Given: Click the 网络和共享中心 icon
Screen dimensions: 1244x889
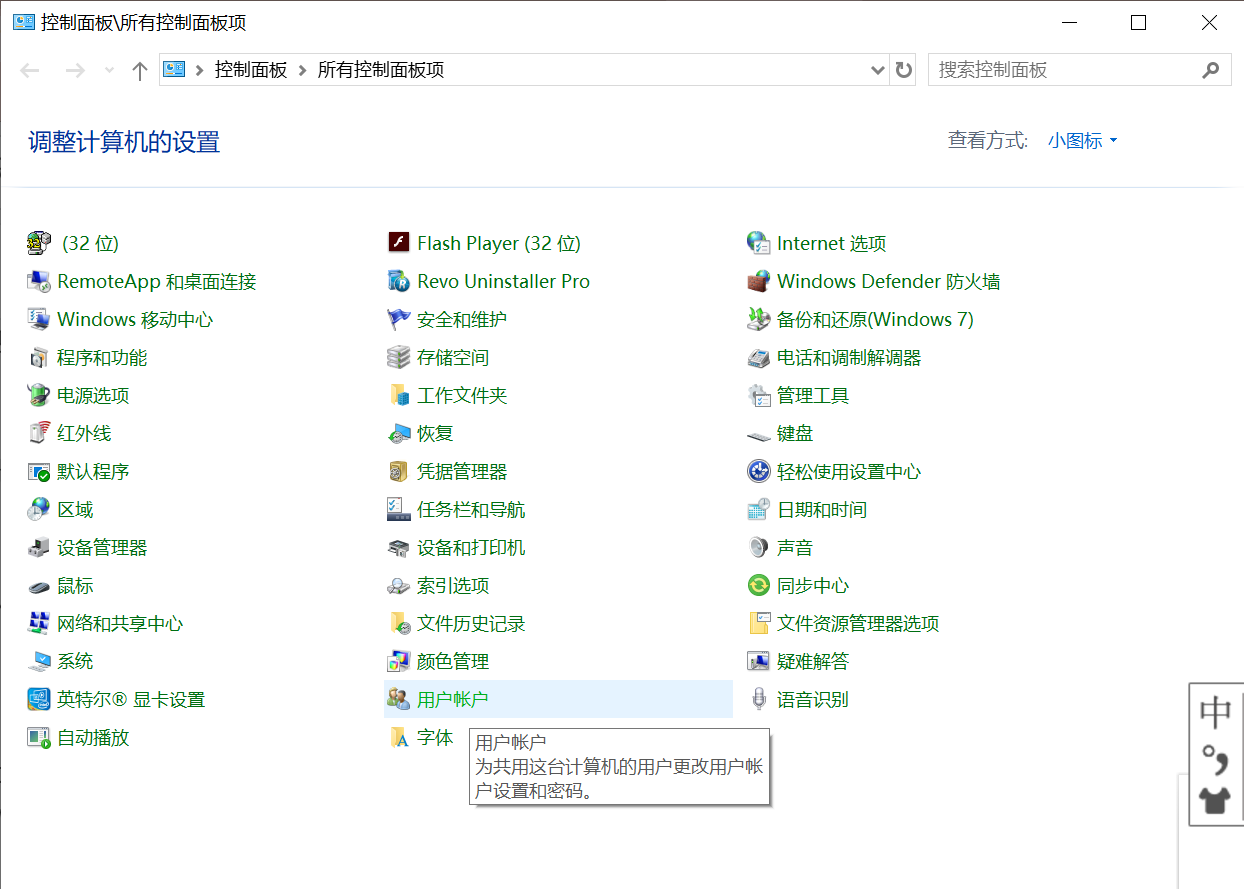Looking at the screenshot, I should tap(39, 623).
